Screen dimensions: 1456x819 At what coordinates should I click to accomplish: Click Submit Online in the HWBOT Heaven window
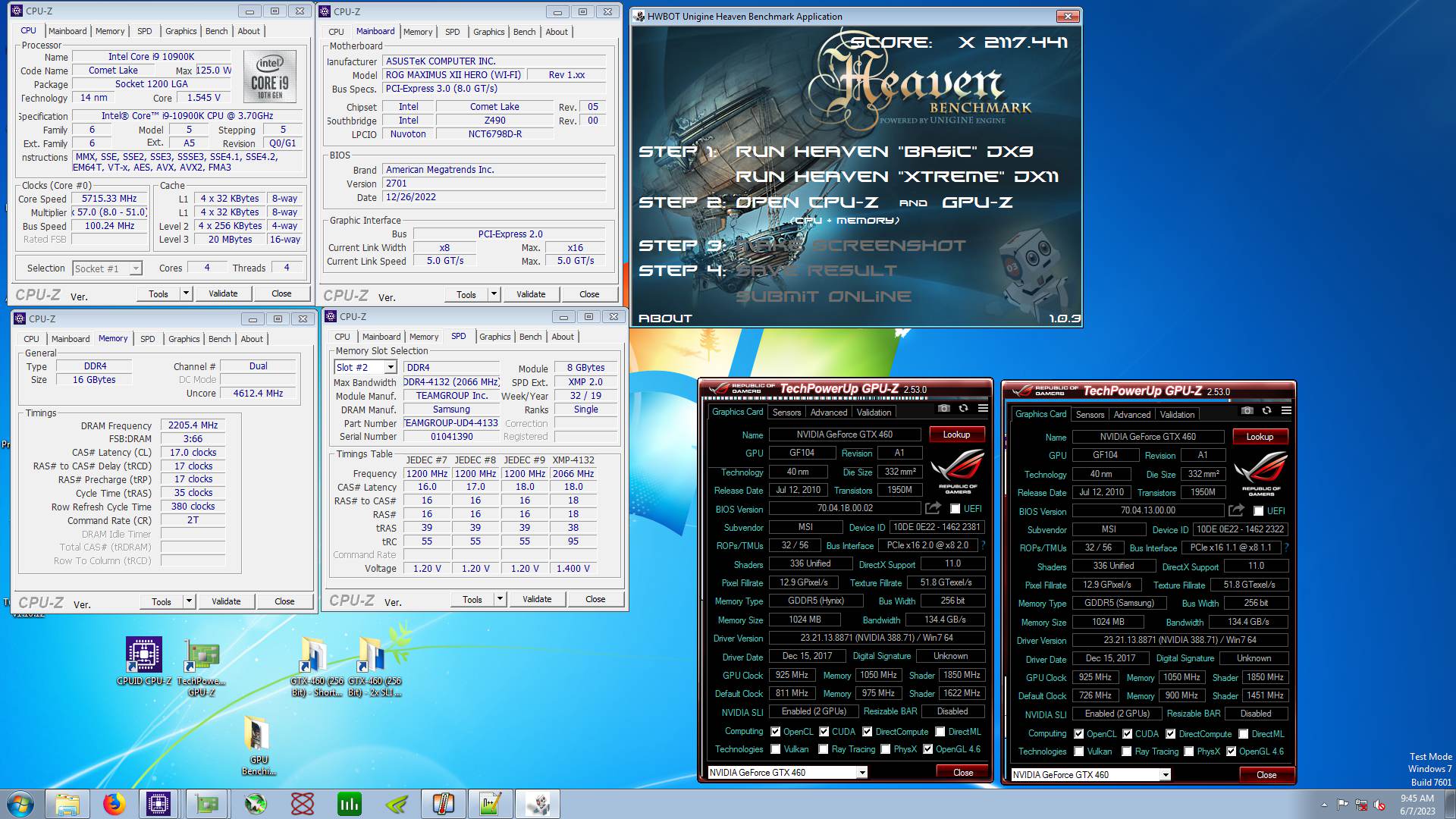pyautogui.click(x=824, y=297)
